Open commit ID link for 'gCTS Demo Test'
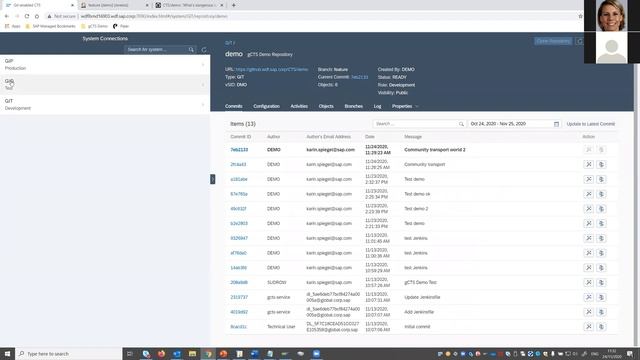Image resolution: width=640 pixels, height=360 pixels. click(239, 282)
